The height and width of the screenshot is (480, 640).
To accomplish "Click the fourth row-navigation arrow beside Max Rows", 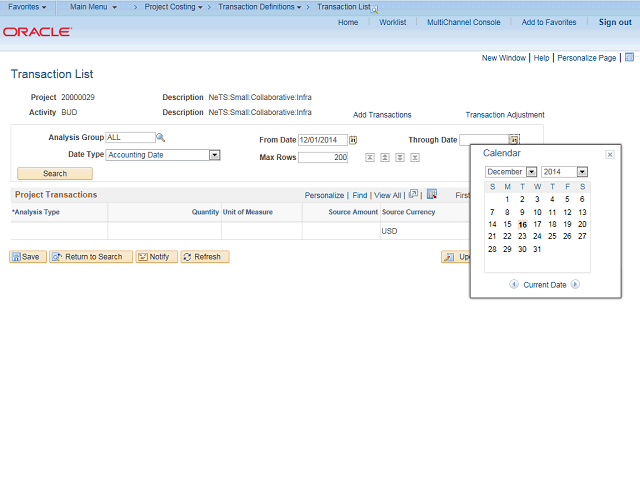I will point(415,158).
